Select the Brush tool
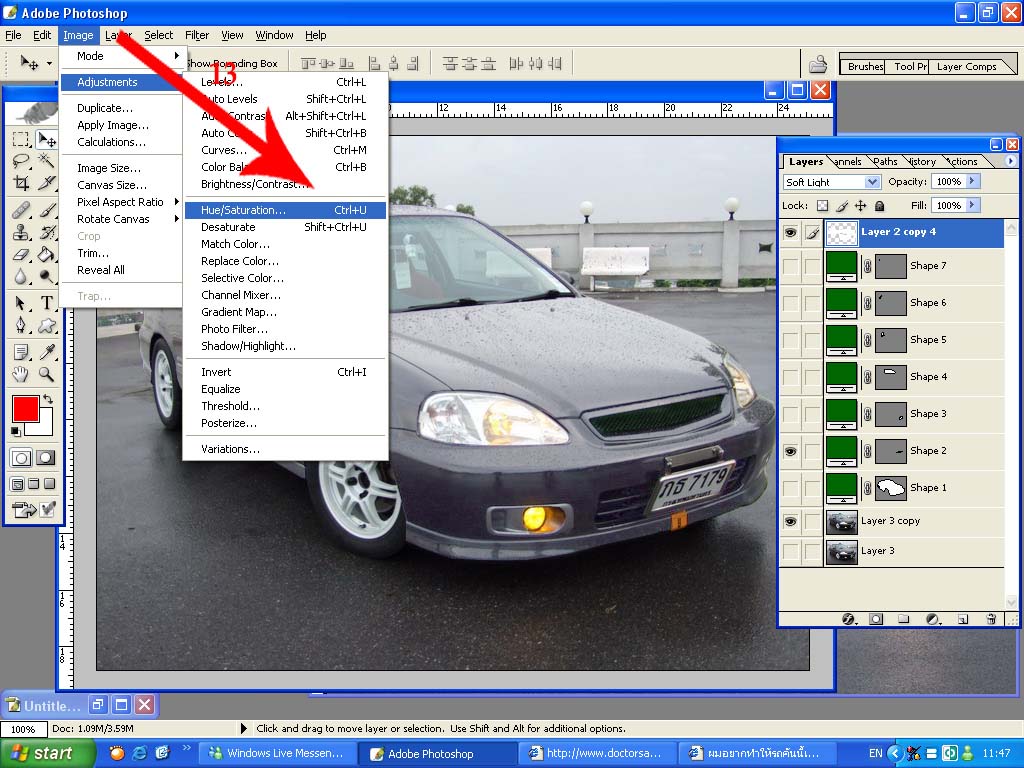Screen dimensions: 1024x768 tap(46, 210)
